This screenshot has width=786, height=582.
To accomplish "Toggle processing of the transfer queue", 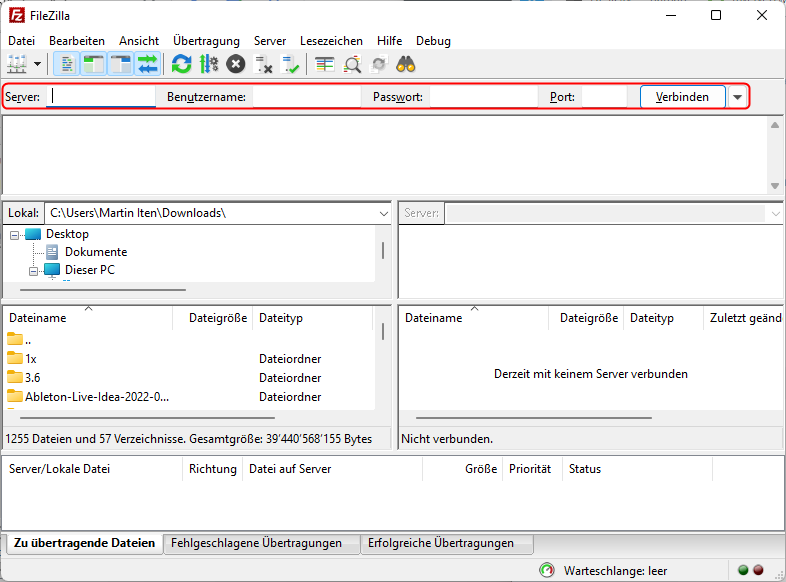I will pyautogui.click(x=208, y=64).
